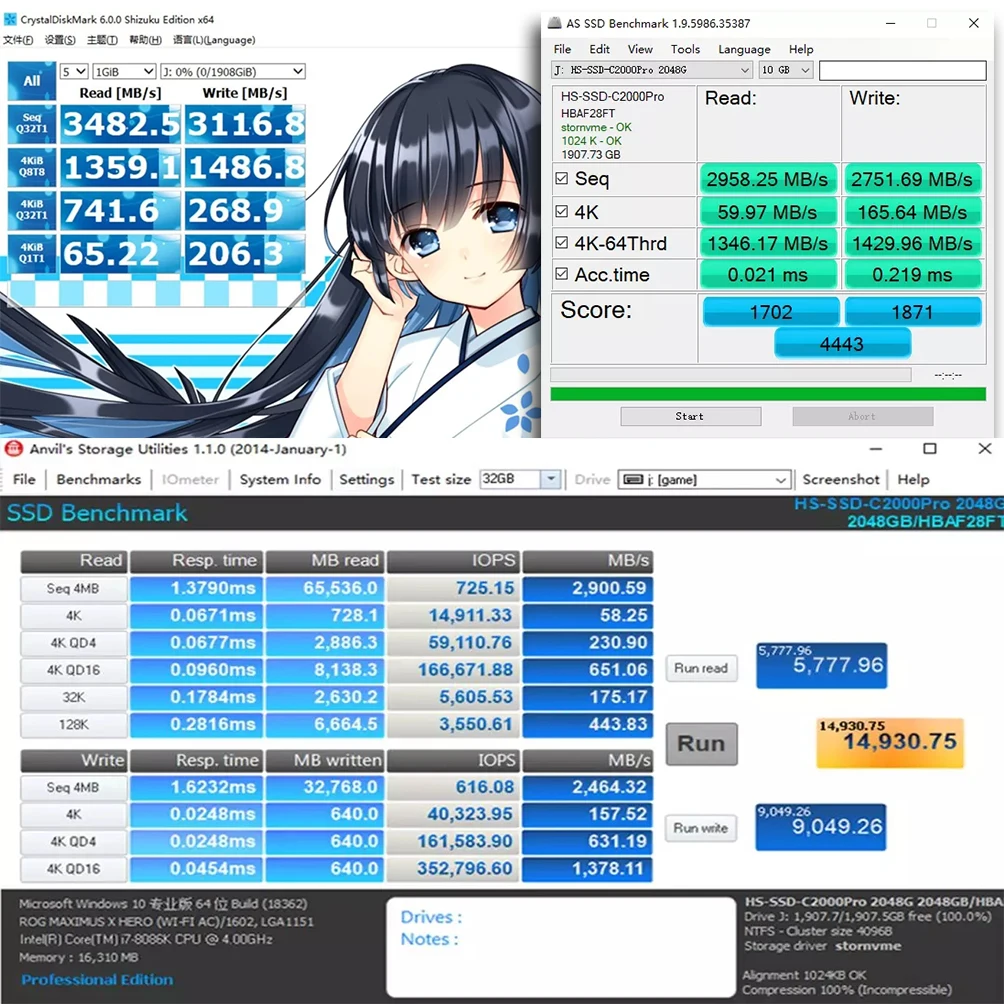The height and width of the screenshot is (1004, 1004).
Task: Open the Language menu in AS SSD Benchmark
Action: pos(744,49)
